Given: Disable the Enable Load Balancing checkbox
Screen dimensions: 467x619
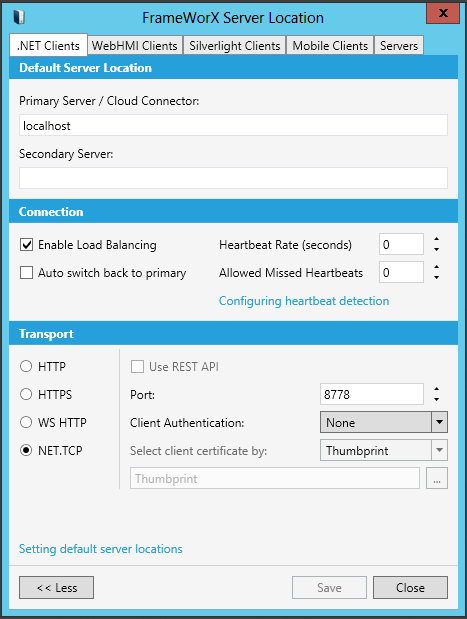Looking at the screenshot, I should point(26,245).
